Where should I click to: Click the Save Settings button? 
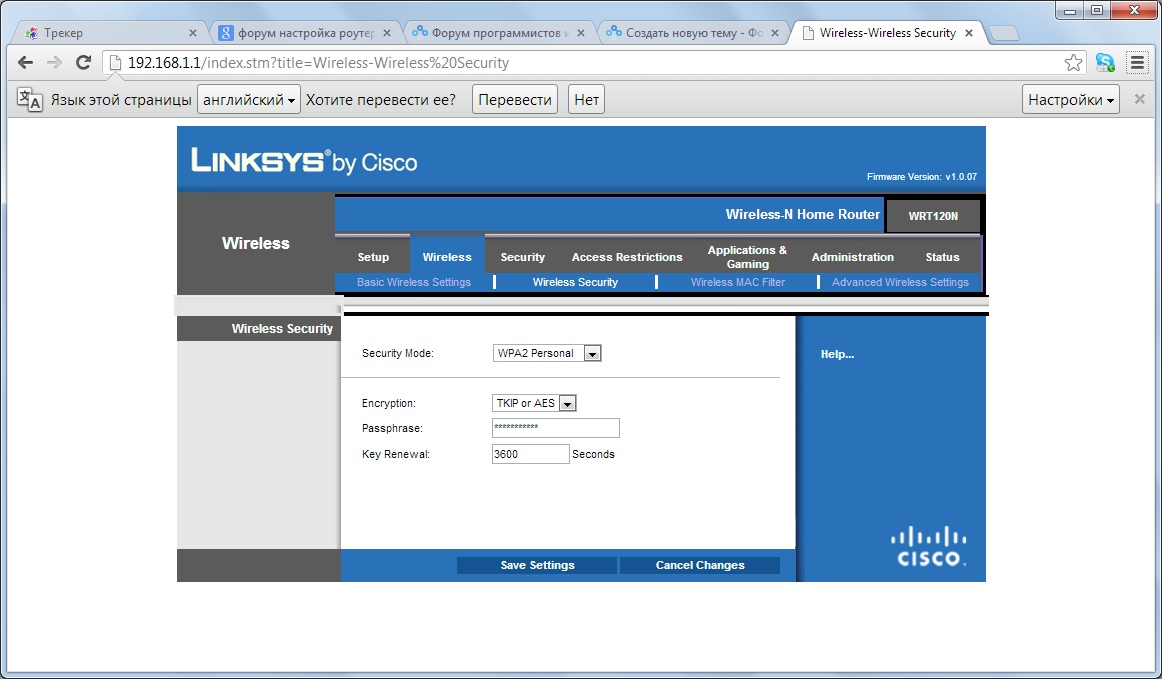(x=537, y=565)
